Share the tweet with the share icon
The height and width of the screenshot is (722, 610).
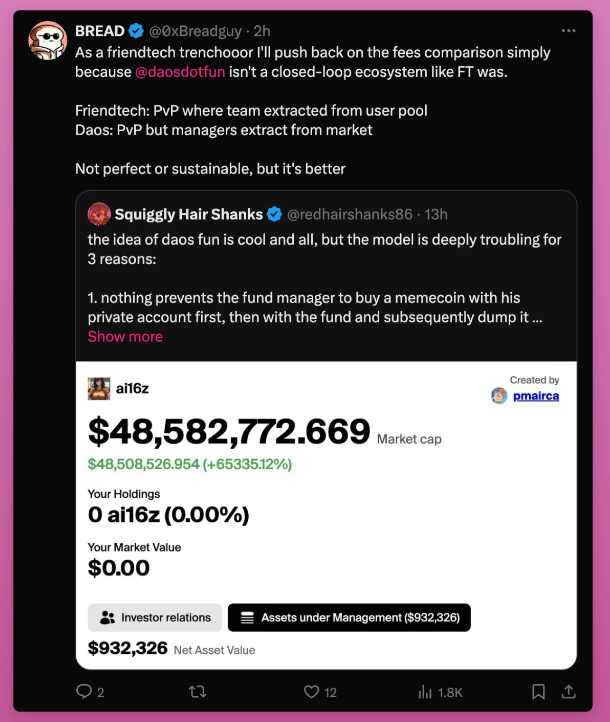[x=568, y=691]
